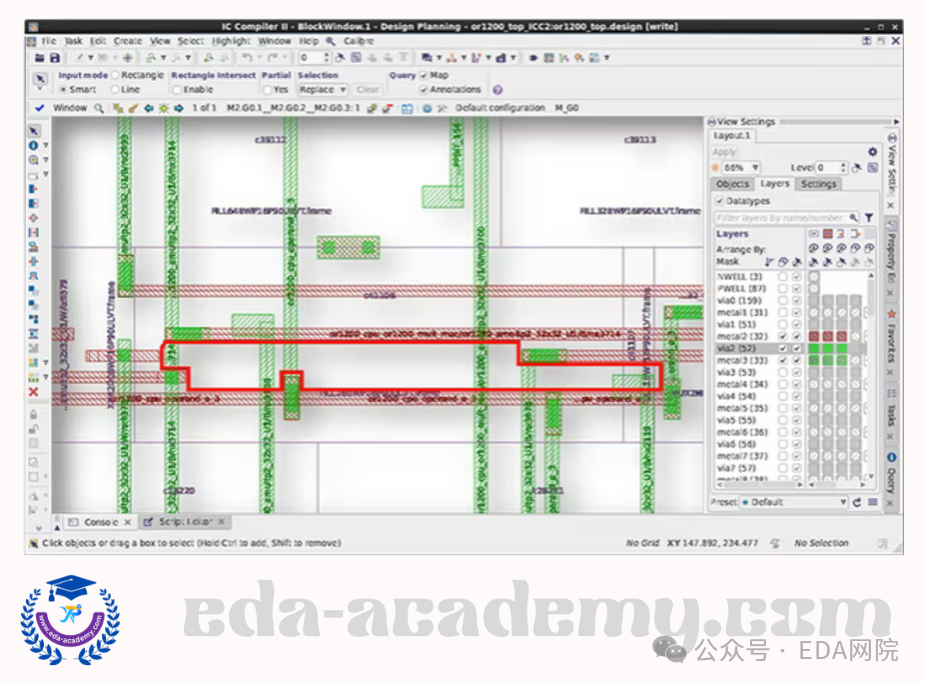This screenshot has height=687, width=928.
Task: Click the red X delete tool icon
Action: (34, 392)
